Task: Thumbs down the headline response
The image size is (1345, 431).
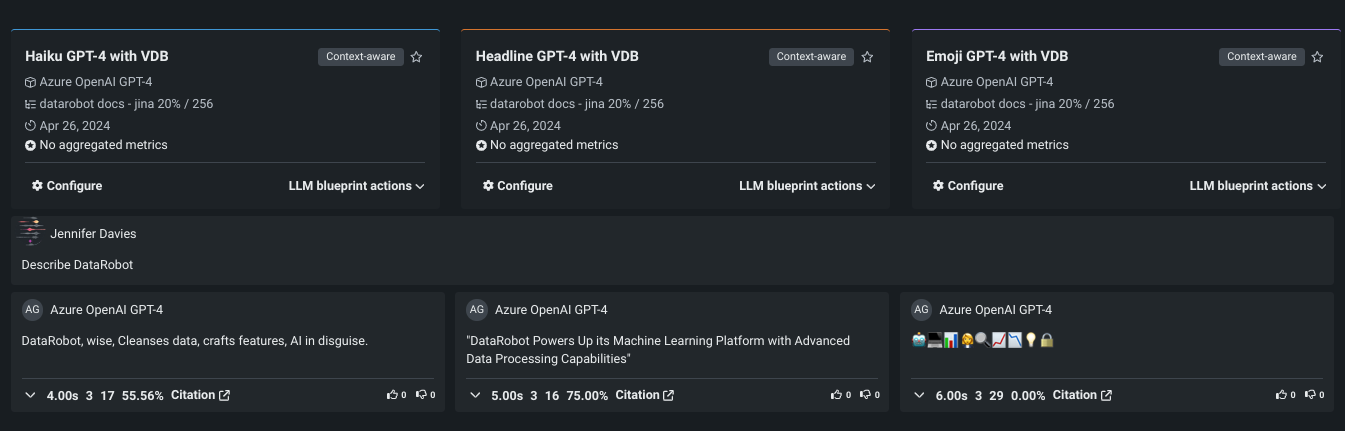Action: [864, 395]
